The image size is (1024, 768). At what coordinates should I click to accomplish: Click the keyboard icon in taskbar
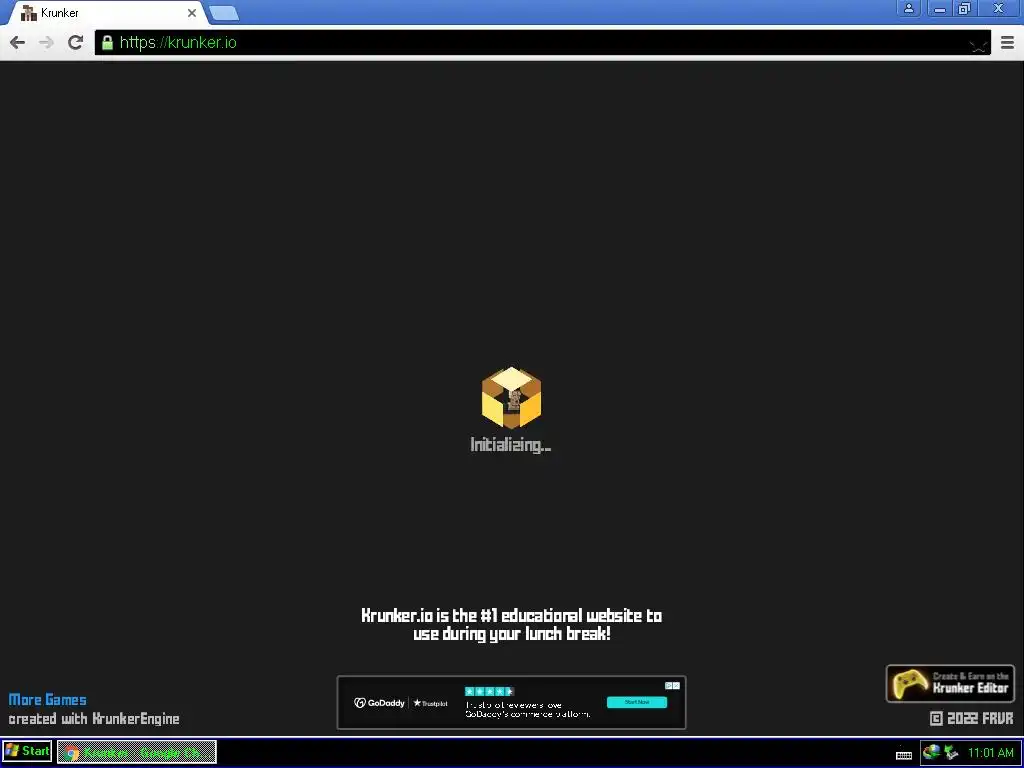904,755
